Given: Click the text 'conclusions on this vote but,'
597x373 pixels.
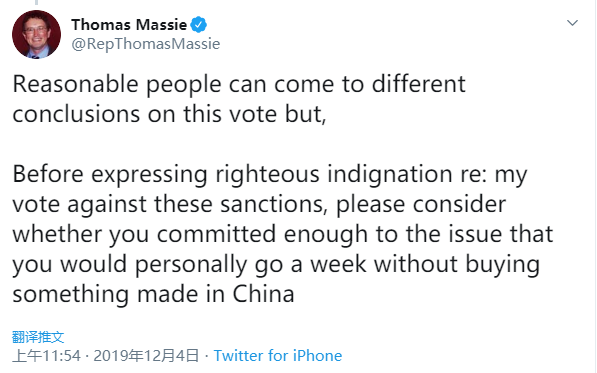Looking at the screenshot, I should (x=169, y=114).
